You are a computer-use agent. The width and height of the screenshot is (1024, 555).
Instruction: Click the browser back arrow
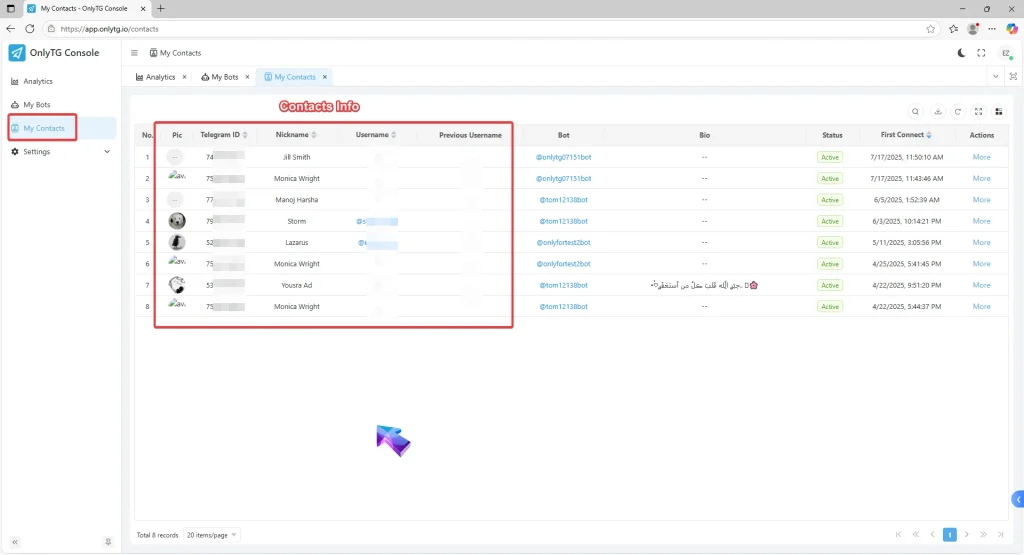(x=10, y=29)
